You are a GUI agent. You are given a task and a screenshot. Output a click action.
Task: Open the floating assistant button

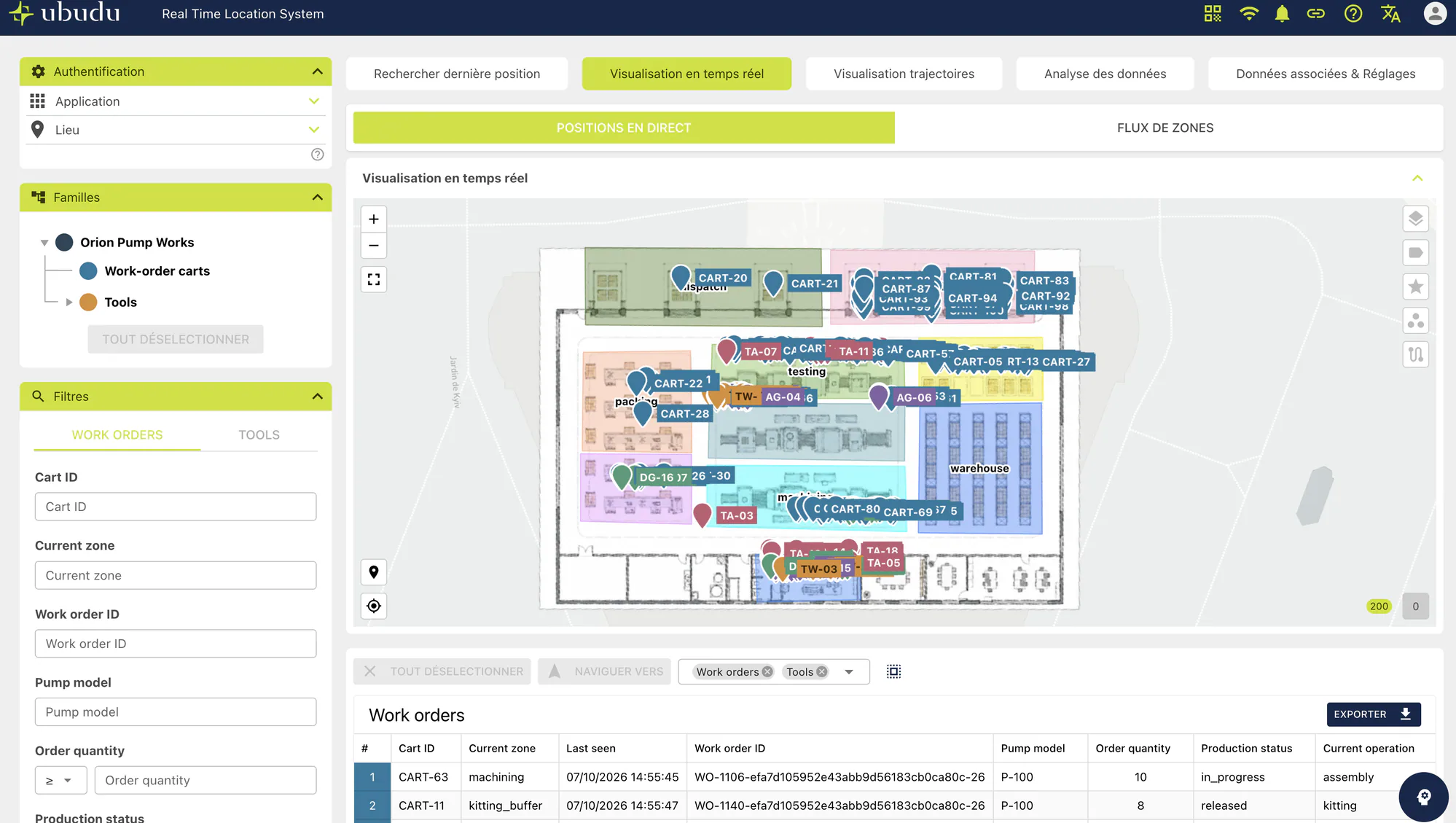pyautogui.click(x=1423, y=797)
